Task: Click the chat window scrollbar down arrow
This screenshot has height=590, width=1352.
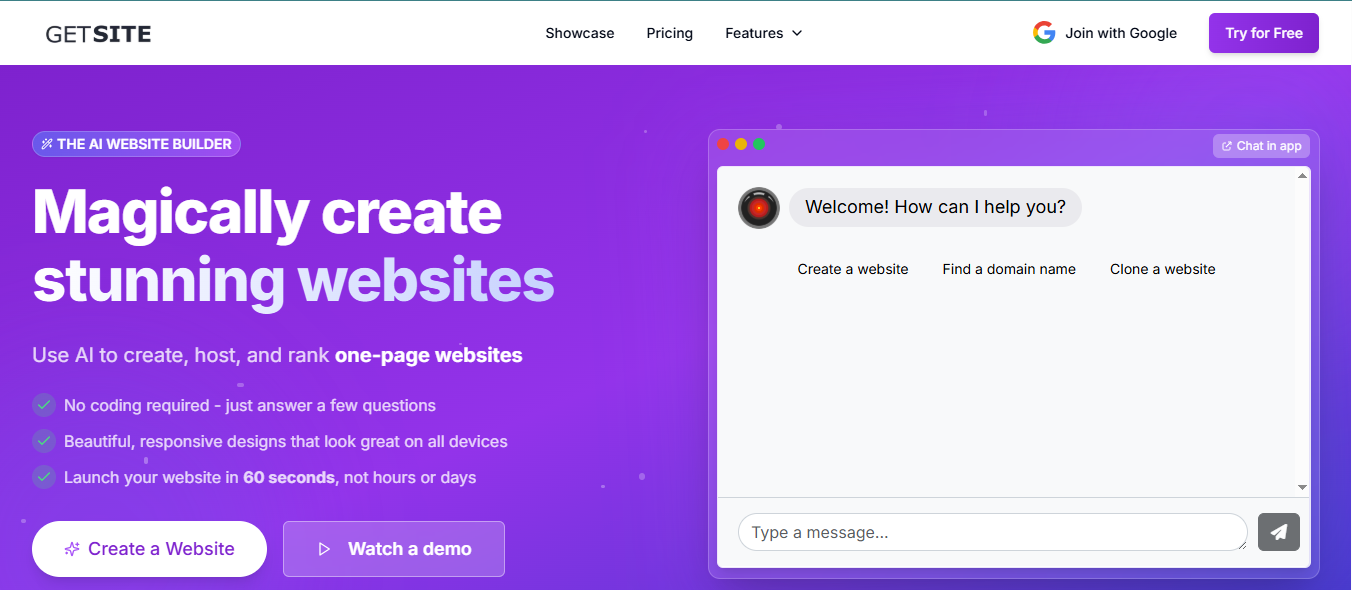Action: click(1302, 487)
